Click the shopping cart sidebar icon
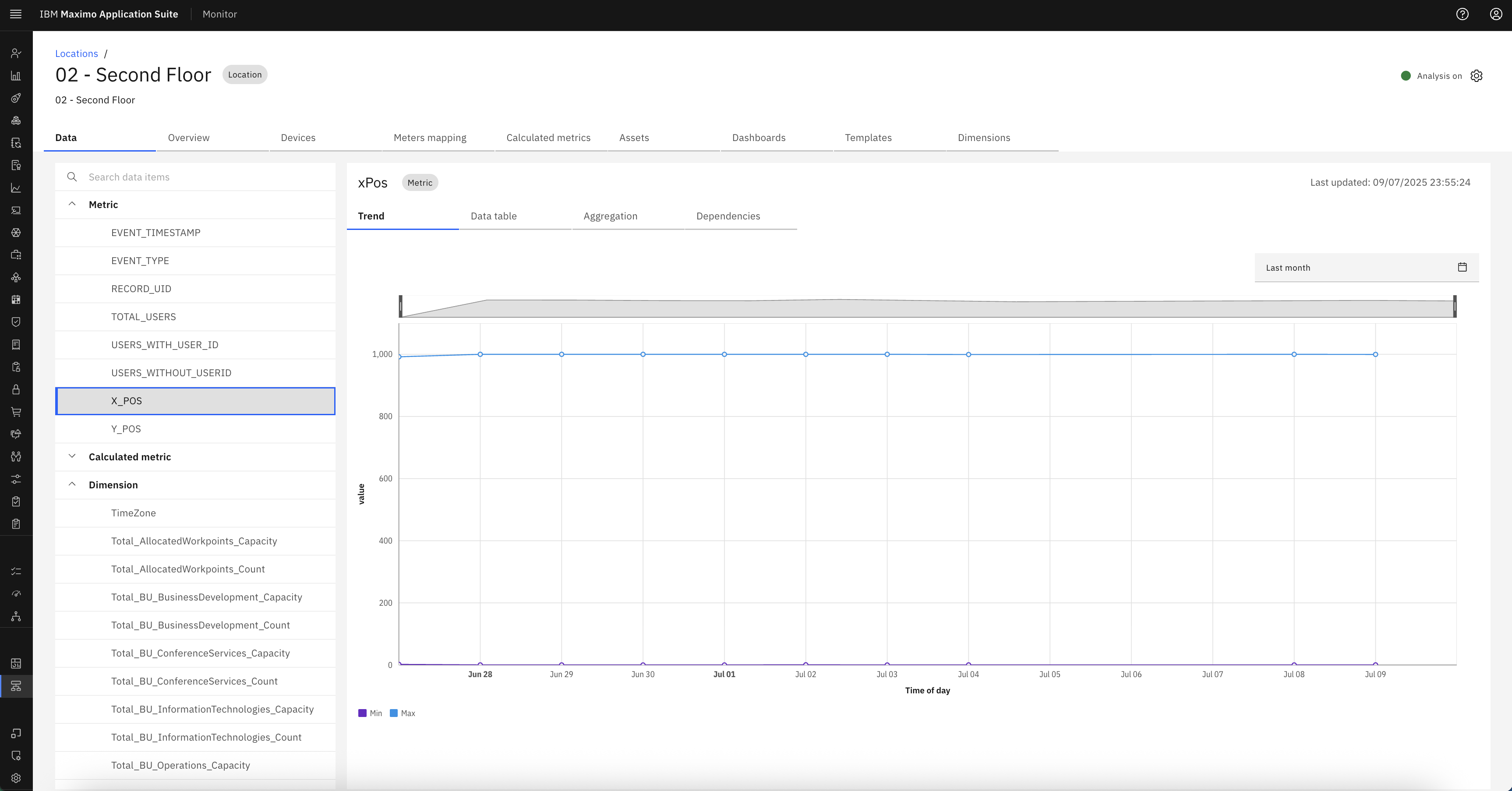Image resolution: width=1512 pixels, height=791 pixels. [x=16, y=411]
